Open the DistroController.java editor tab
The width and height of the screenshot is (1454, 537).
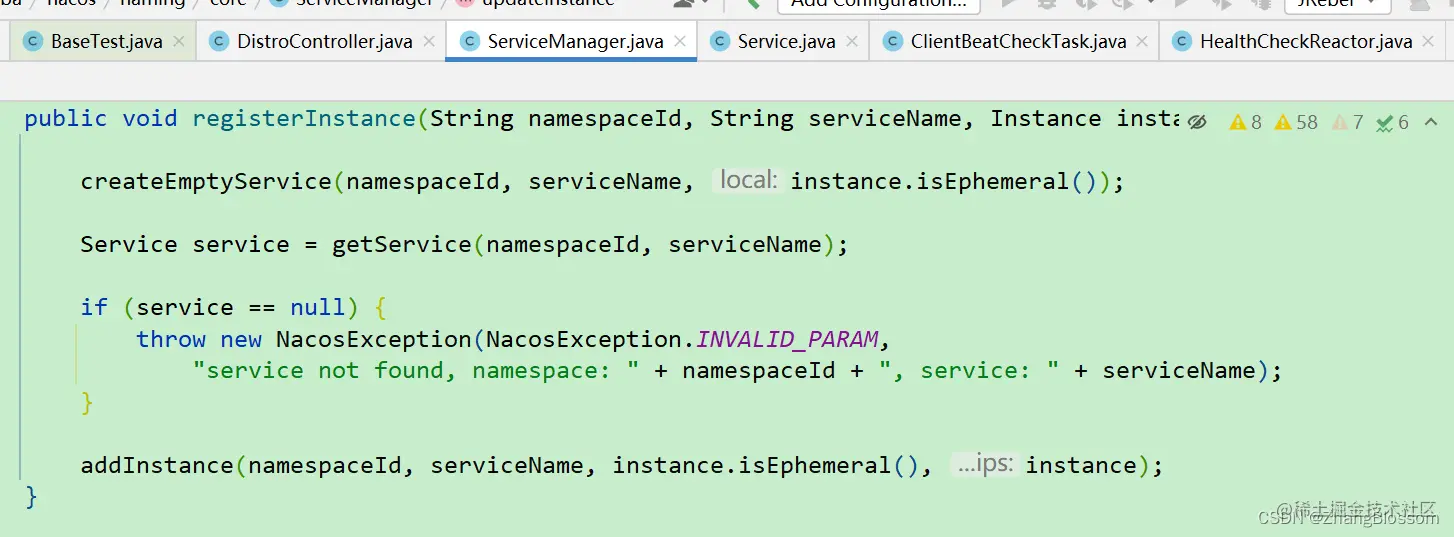coord(323,42)
